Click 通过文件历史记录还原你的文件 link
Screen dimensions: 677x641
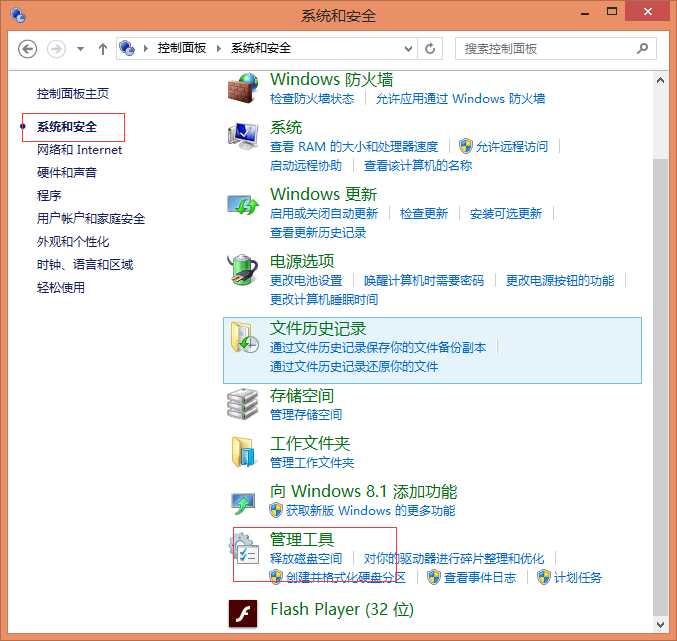pos(354,367)
